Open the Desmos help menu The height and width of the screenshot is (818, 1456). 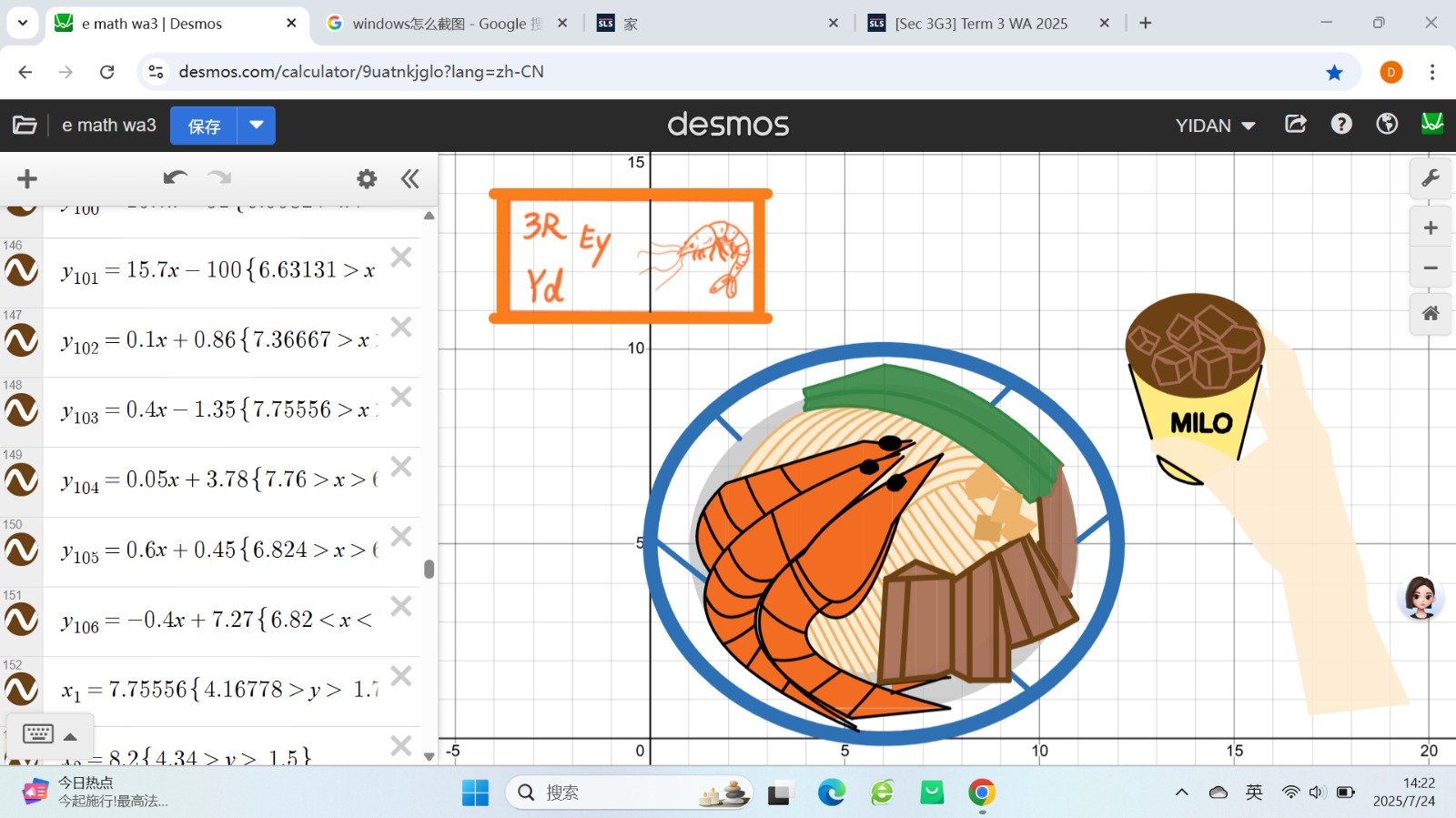coord(1340,125)
